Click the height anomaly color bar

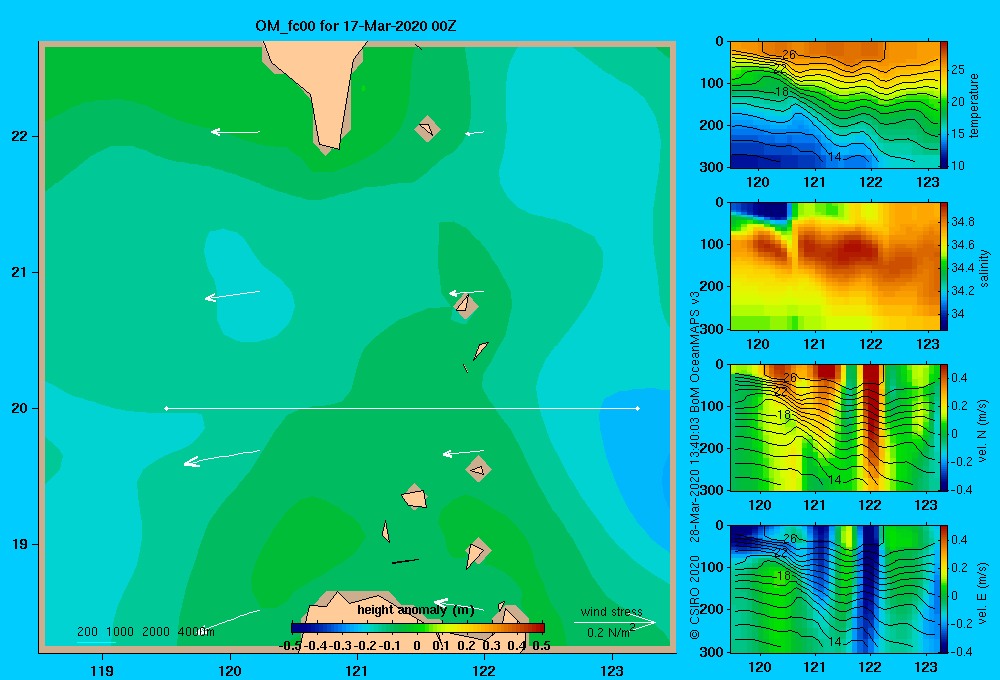[x=418, y=628]
